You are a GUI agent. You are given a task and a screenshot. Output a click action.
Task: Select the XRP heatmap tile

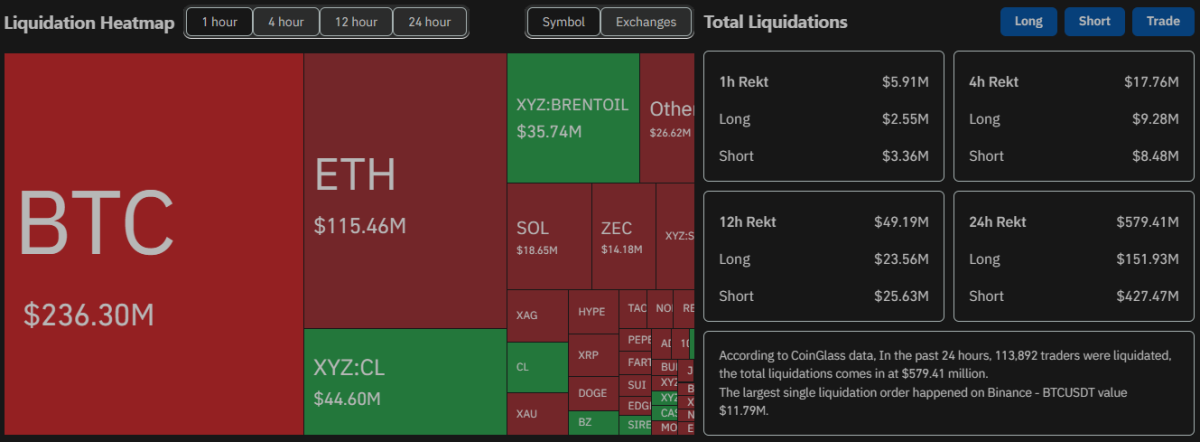(x=593, y=355)
